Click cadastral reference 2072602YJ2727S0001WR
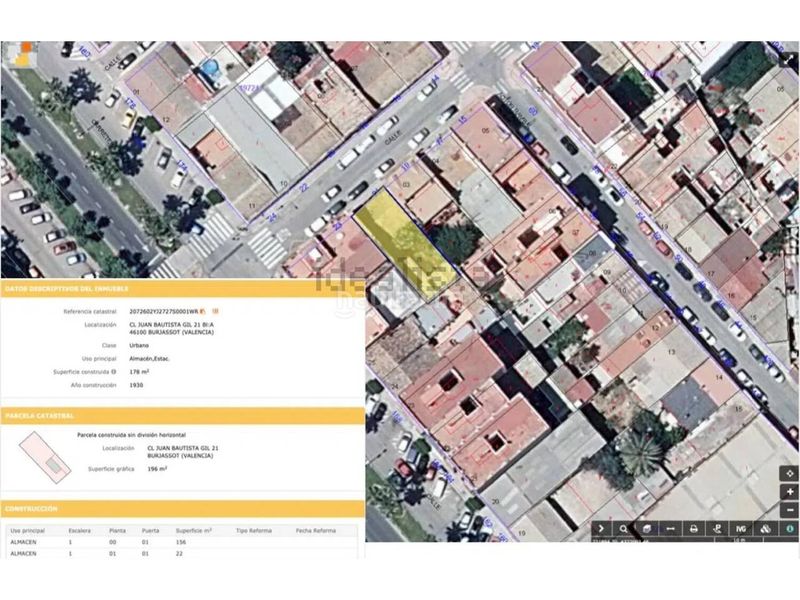Viewport: 800px width, 600px height. coord(163,311)
